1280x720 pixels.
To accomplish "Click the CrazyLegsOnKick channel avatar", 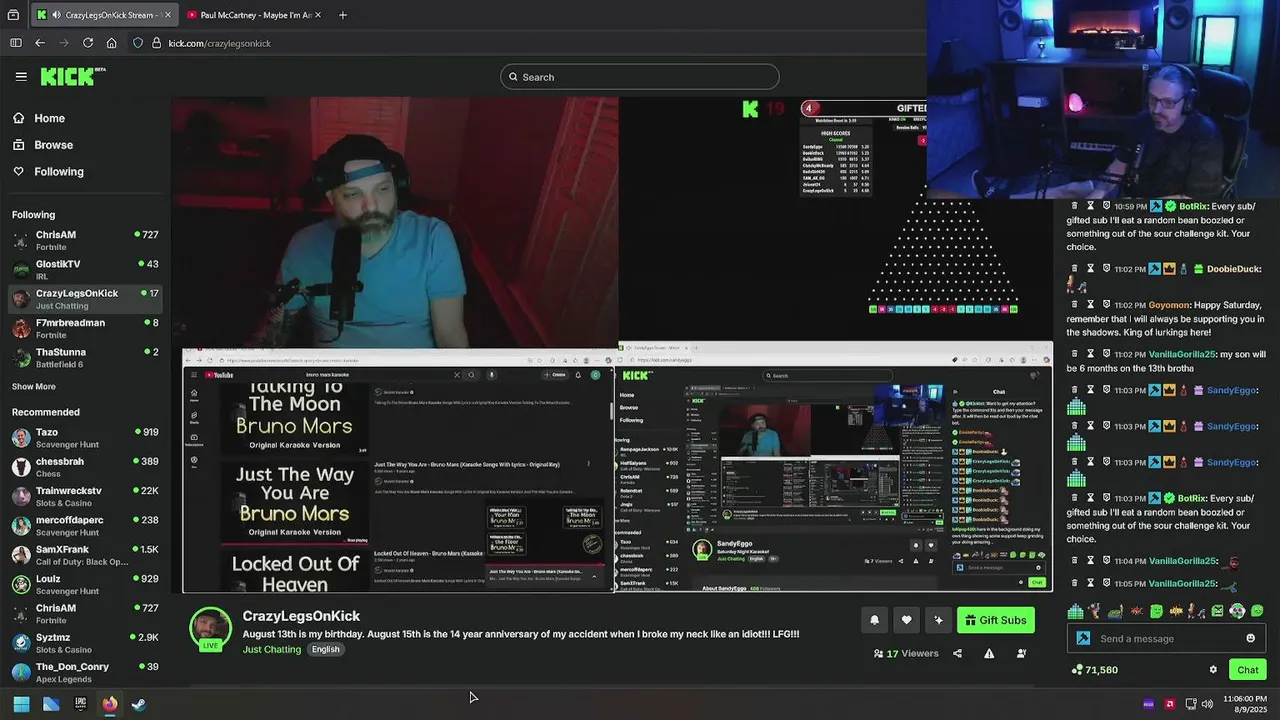I will [210, 628].
